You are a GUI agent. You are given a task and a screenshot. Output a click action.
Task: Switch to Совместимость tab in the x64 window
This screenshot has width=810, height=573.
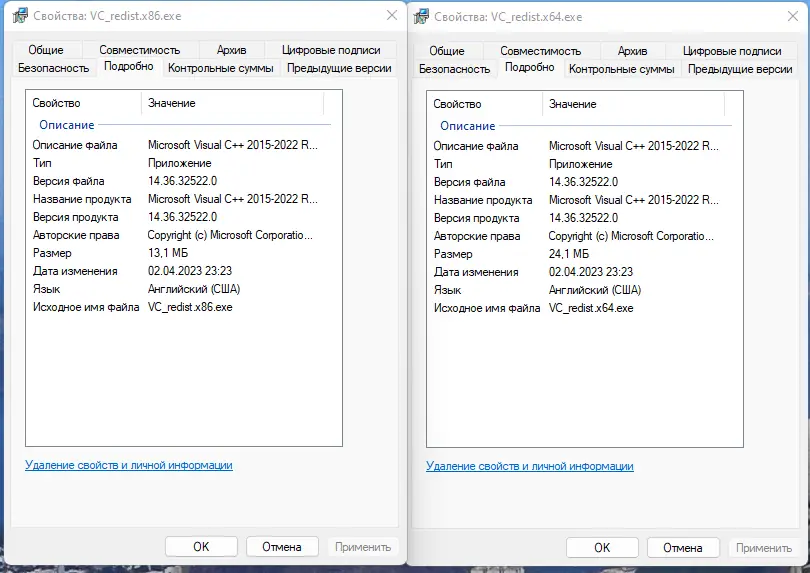pyautogui.click(x=540, y=51)
